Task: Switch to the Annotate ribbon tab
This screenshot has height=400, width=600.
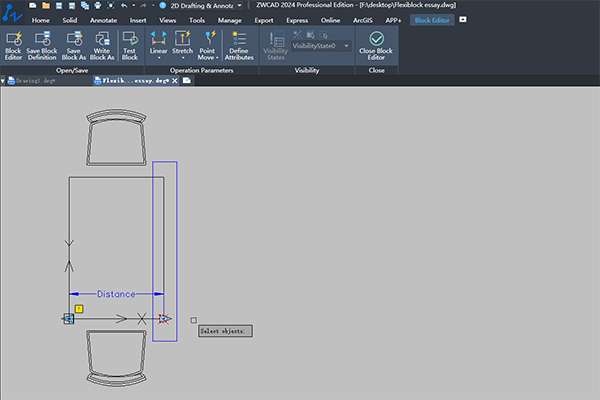Action: pos(103,20)
